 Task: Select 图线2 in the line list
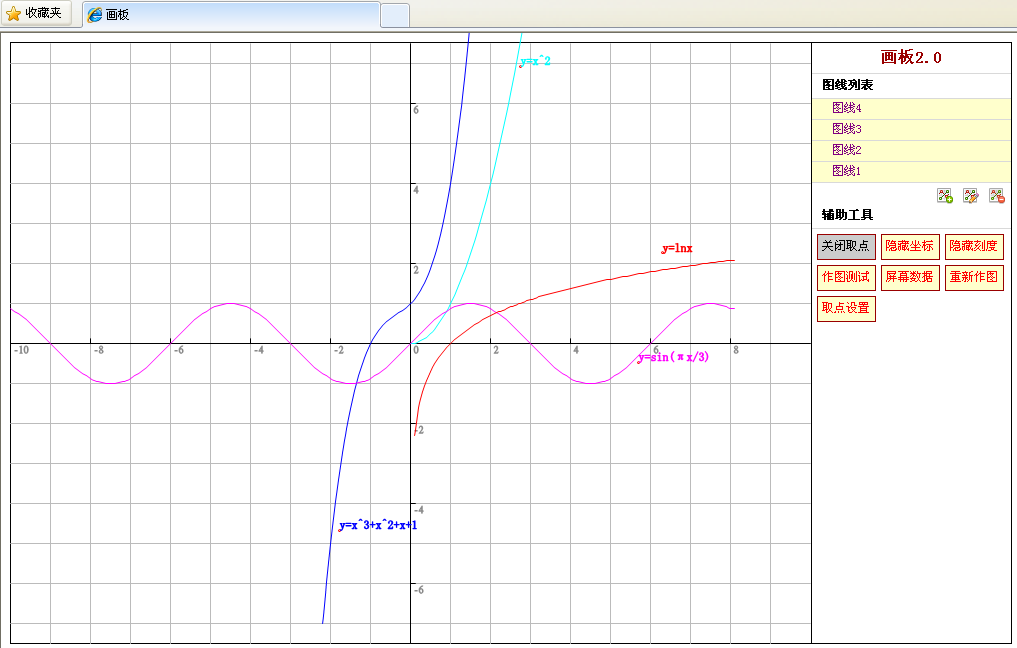pos(846,150)
